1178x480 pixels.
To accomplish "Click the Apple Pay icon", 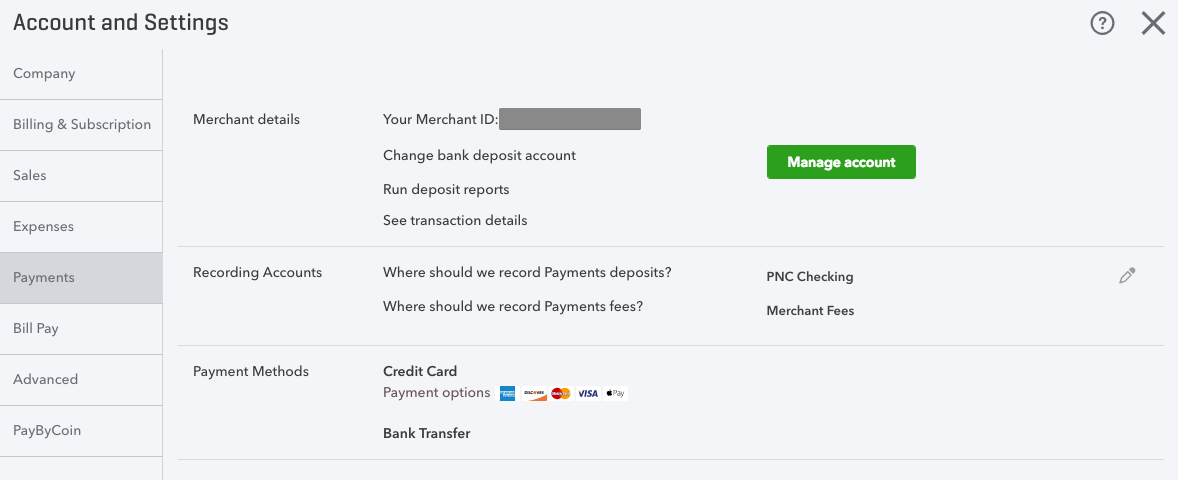I will click(615, 393).
